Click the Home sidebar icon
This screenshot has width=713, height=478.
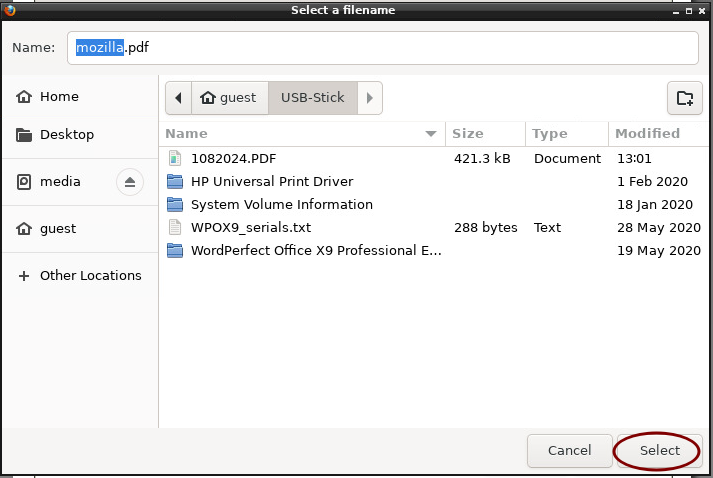[24, 96]
